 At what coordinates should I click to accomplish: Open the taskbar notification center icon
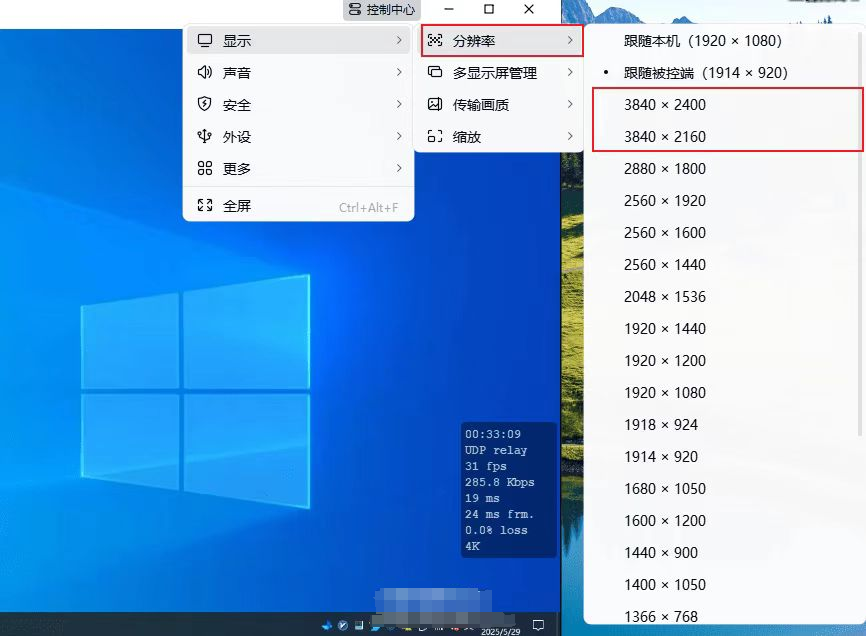538,625
